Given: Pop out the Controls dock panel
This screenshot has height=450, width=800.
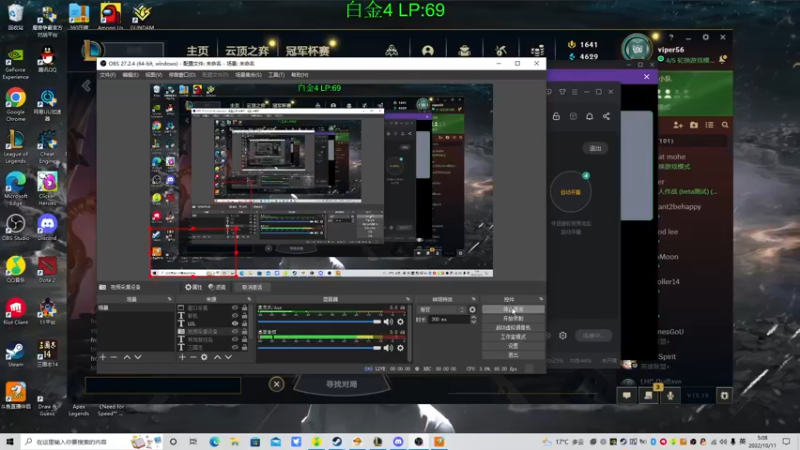Looking at the screenshot, I should 541,299.
